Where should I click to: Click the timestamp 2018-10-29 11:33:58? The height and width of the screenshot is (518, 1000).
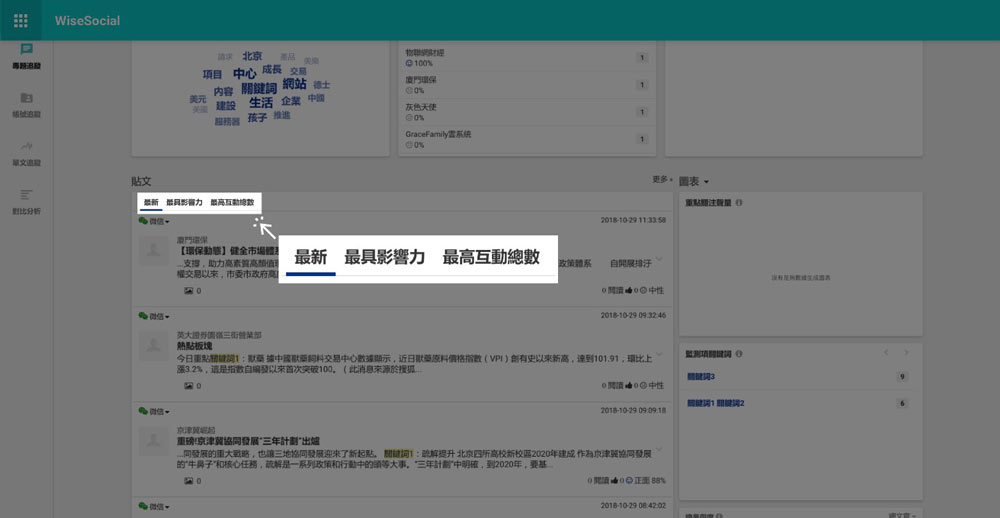633,220
